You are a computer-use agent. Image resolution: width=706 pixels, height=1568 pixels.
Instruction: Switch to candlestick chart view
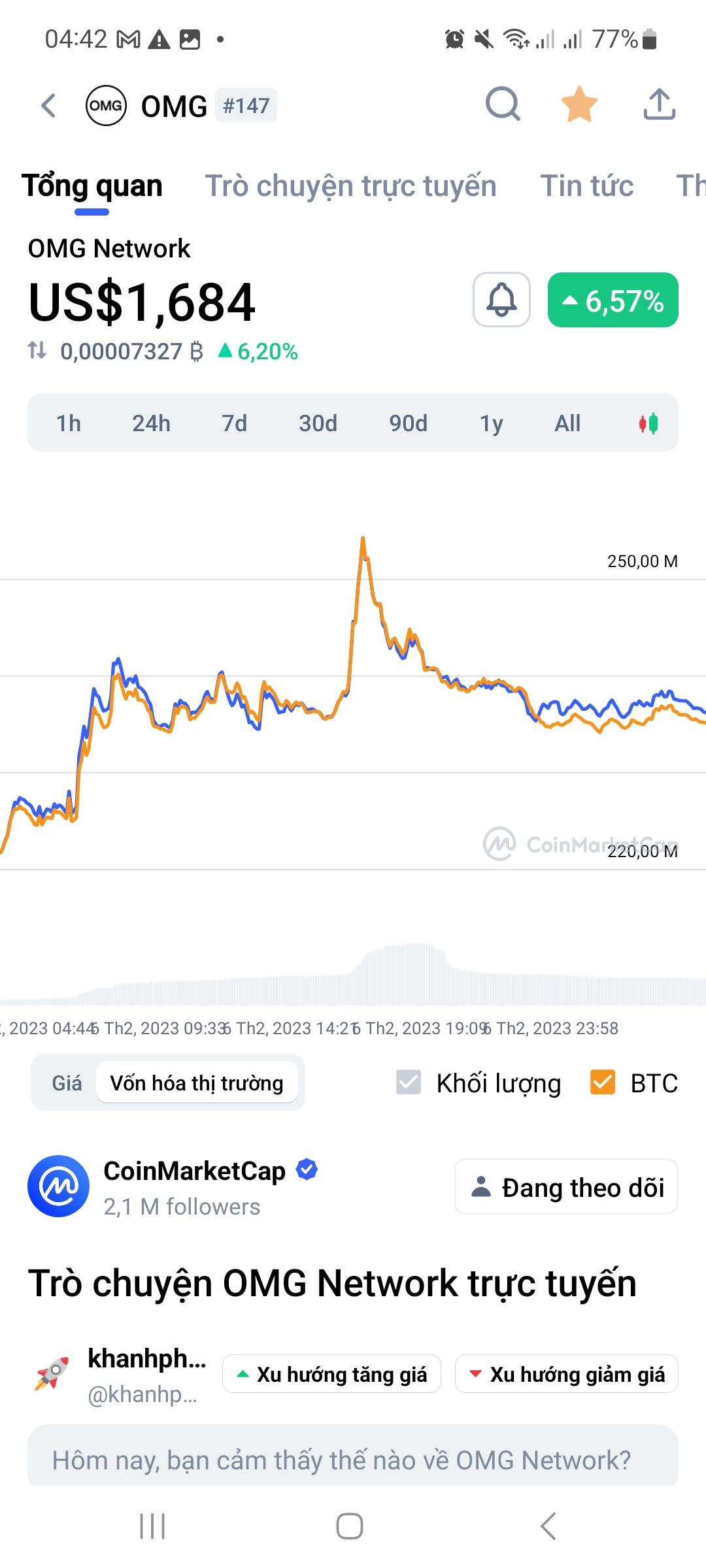pos(648,423)
